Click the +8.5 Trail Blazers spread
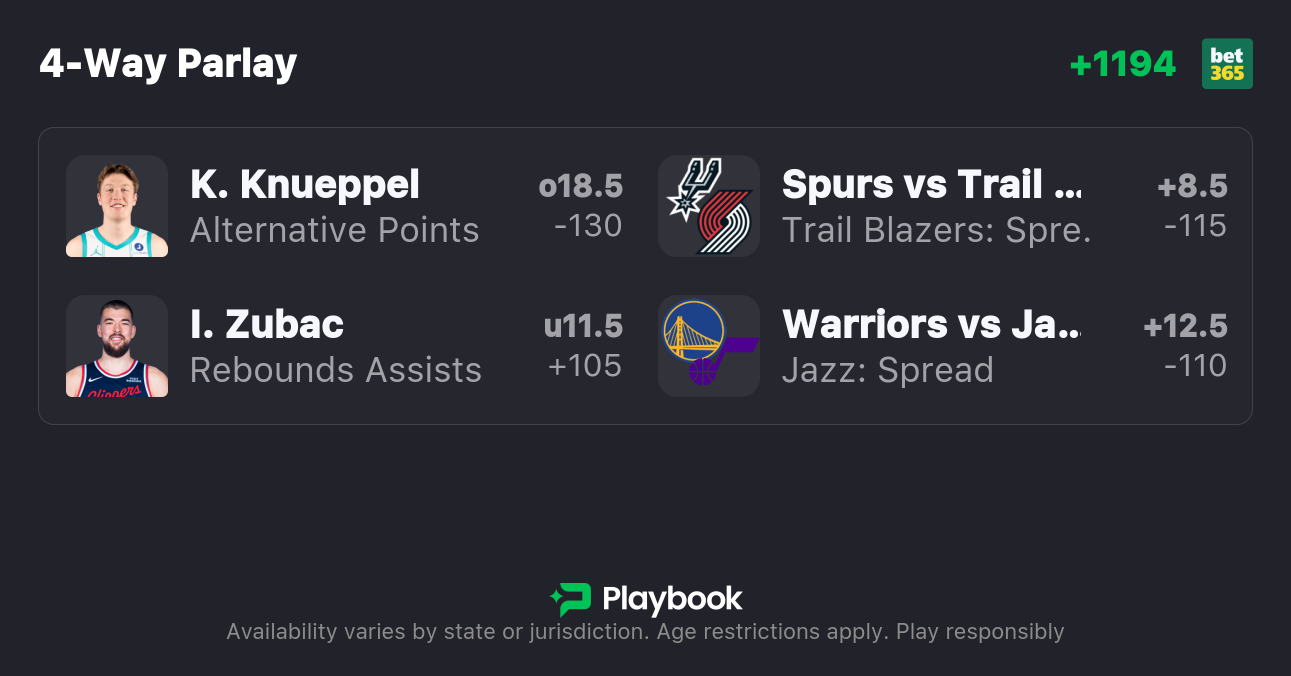This screenshot has width=1291, height=676. (1192, 186)
